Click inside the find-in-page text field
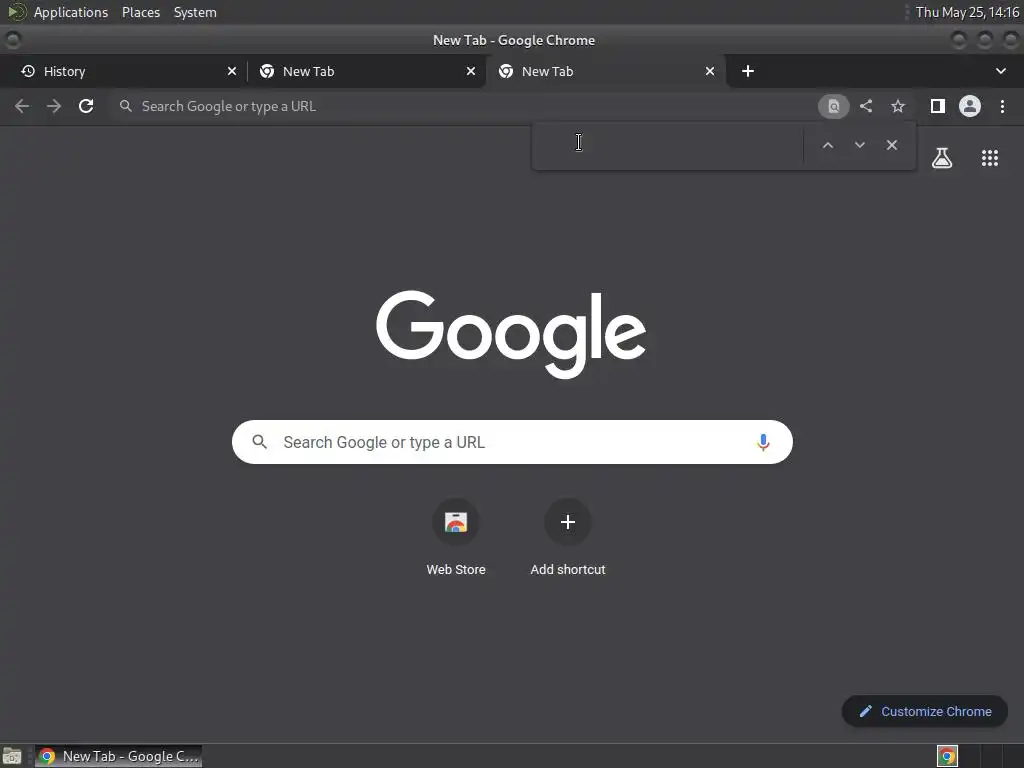 click(669, 145)
